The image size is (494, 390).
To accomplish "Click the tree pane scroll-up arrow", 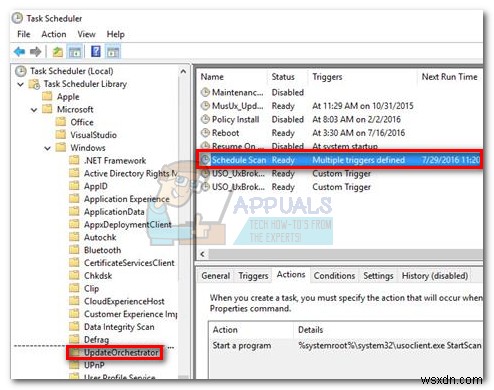I will (x=183, y=71).
